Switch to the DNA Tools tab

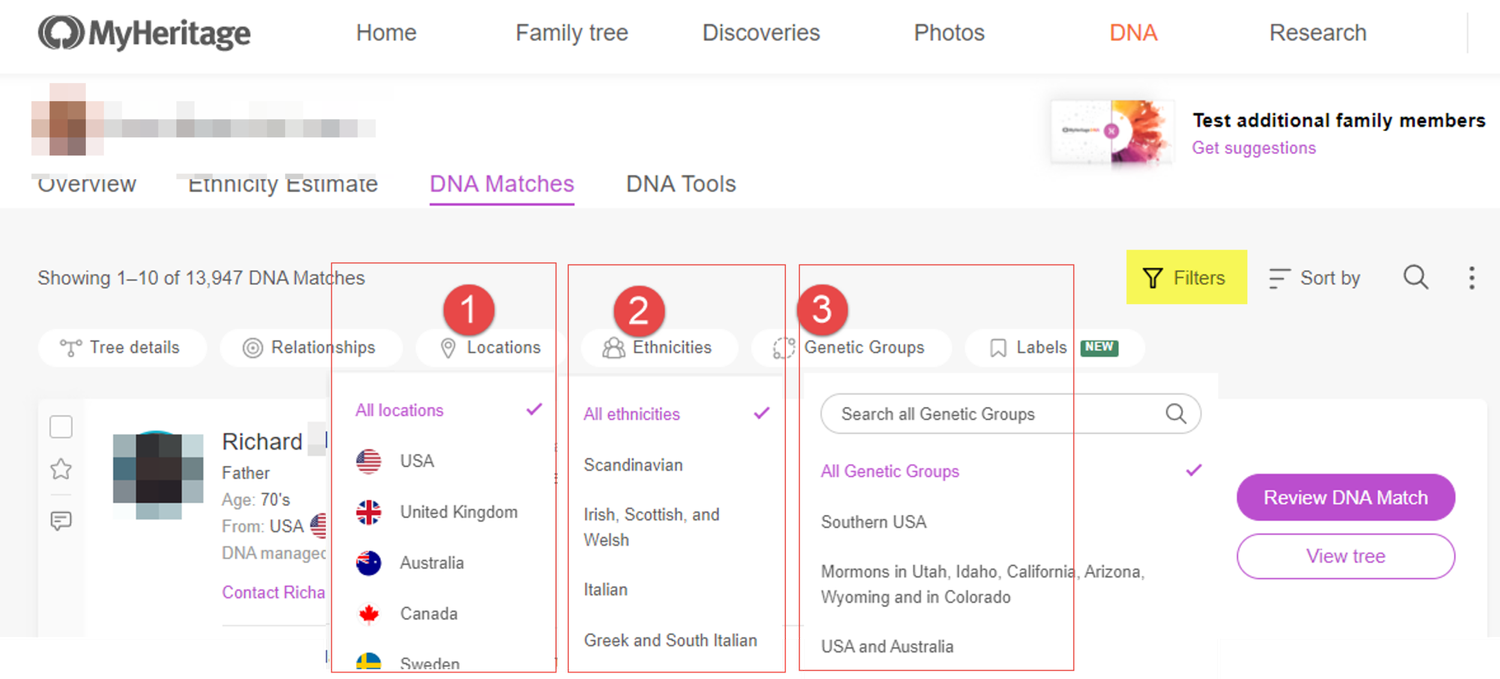coord(681,184)
